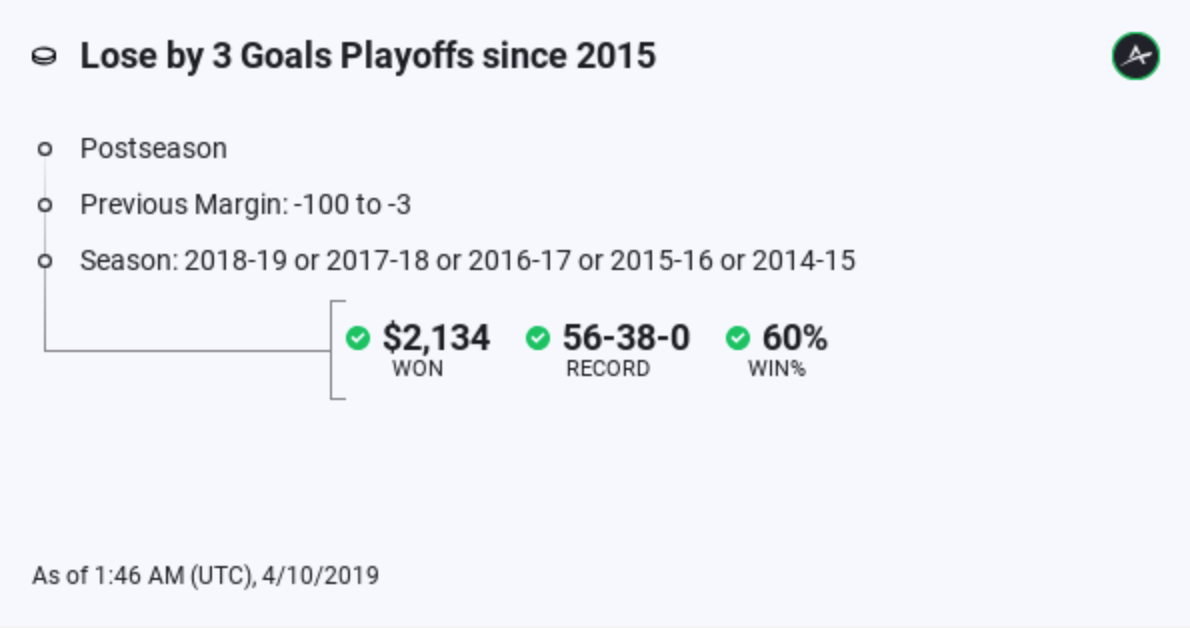1190x628 pixels.
Task: Click the 56-38-0 record value
Action: [626, 338]
